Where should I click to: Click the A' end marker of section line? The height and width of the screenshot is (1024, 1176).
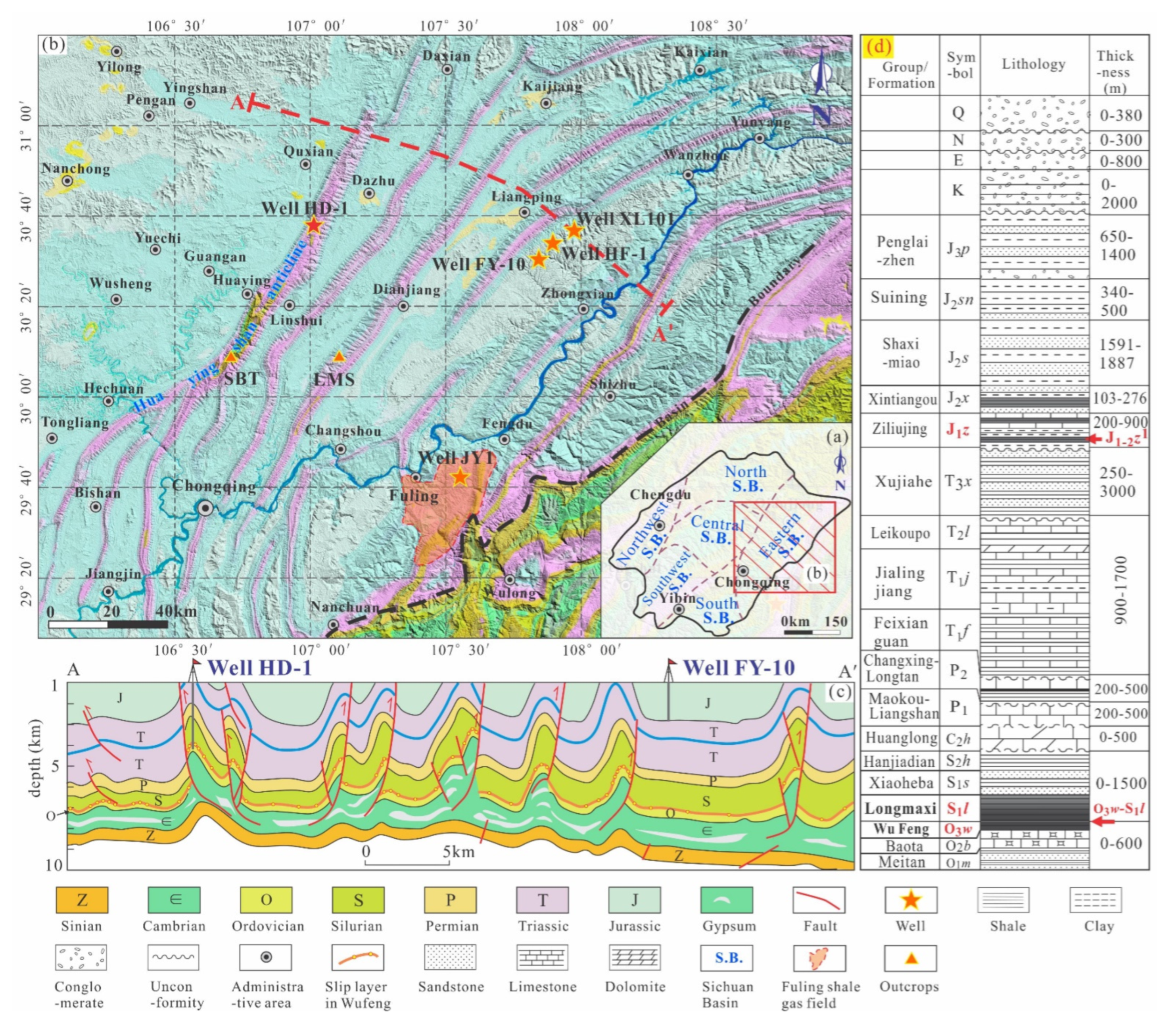click(666, 307)
